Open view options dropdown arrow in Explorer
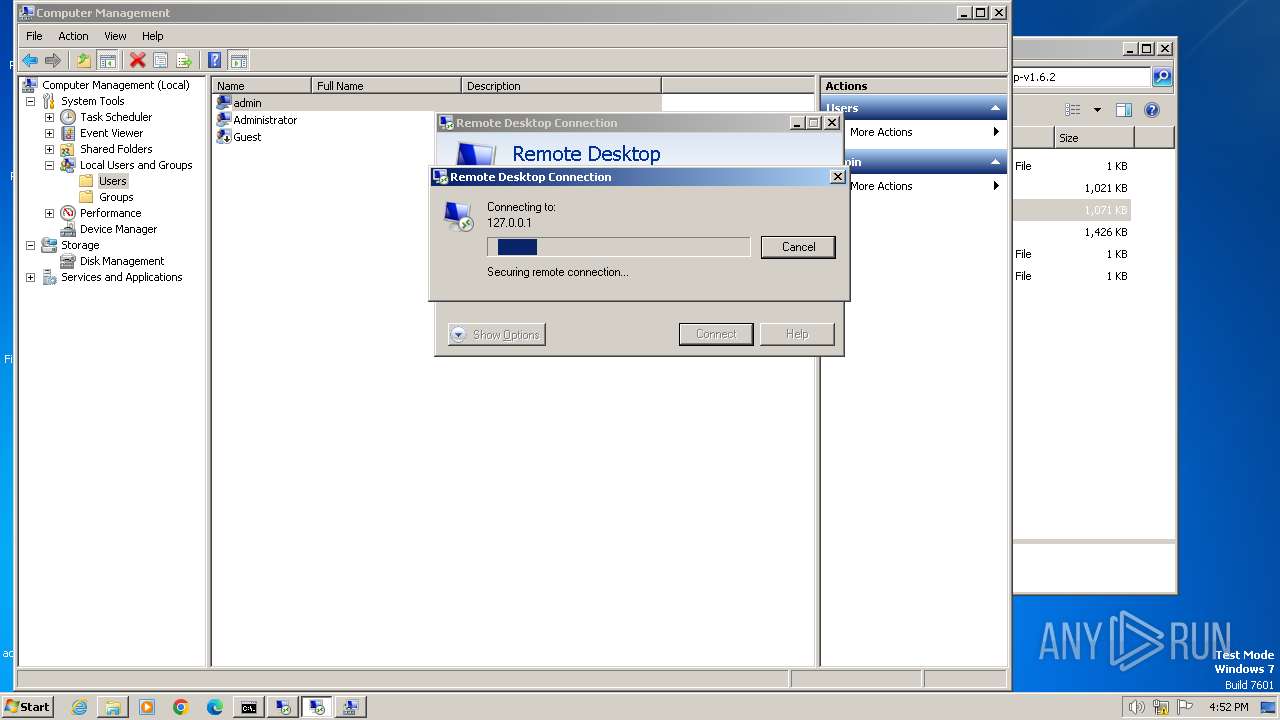Screen dimensions: 1280x720 point(1097,110)
